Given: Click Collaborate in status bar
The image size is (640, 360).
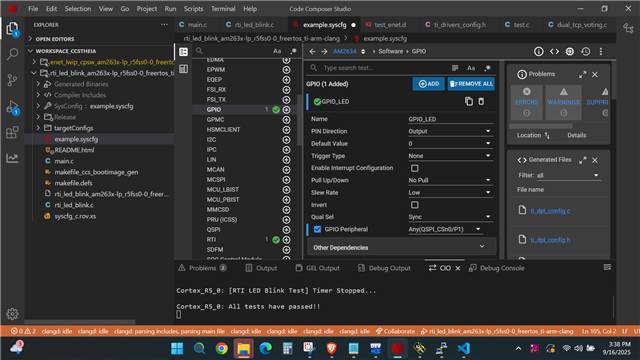Looking at the screenshot, I should coord(396,331).
